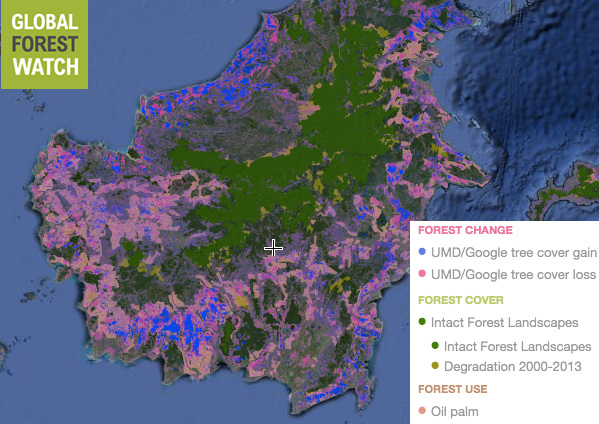Open the parent Intact Forest Landscapes layer label
This screenshot has width=599, height=424.
[505, 322]
